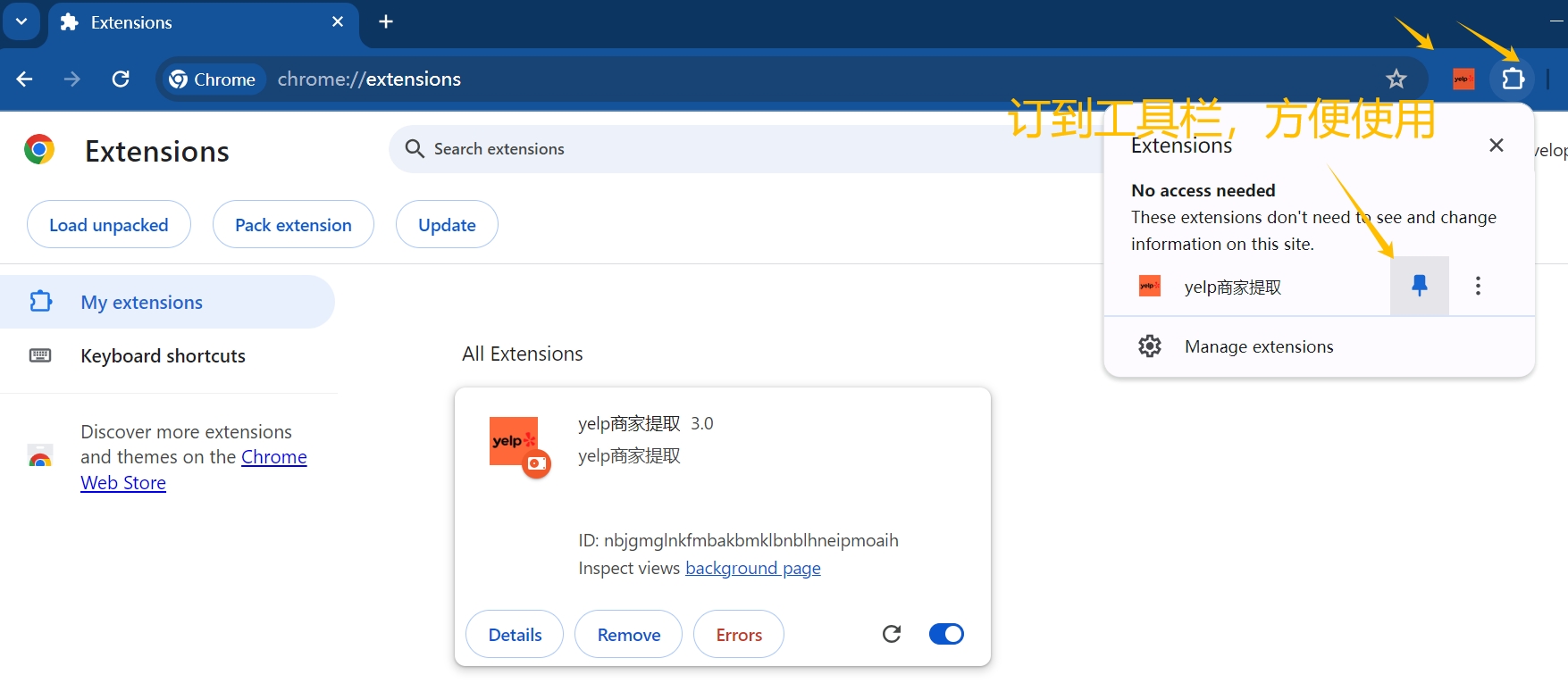
Task: Open more options for yelp商家提取
Action: [x=1478, y=286]
